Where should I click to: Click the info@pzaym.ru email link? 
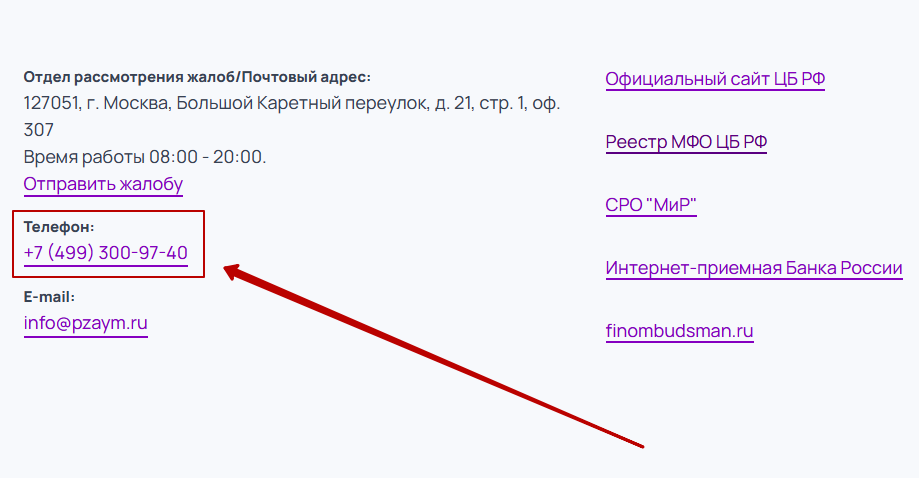pyautogui.click(x=86, y=323)
